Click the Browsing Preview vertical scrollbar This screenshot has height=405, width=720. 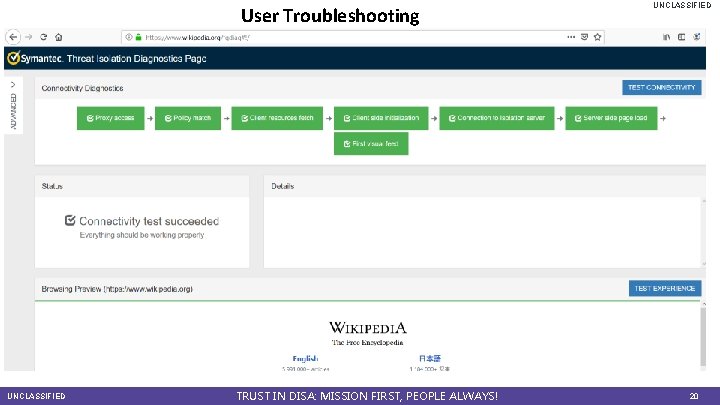(x=703, y=335)
